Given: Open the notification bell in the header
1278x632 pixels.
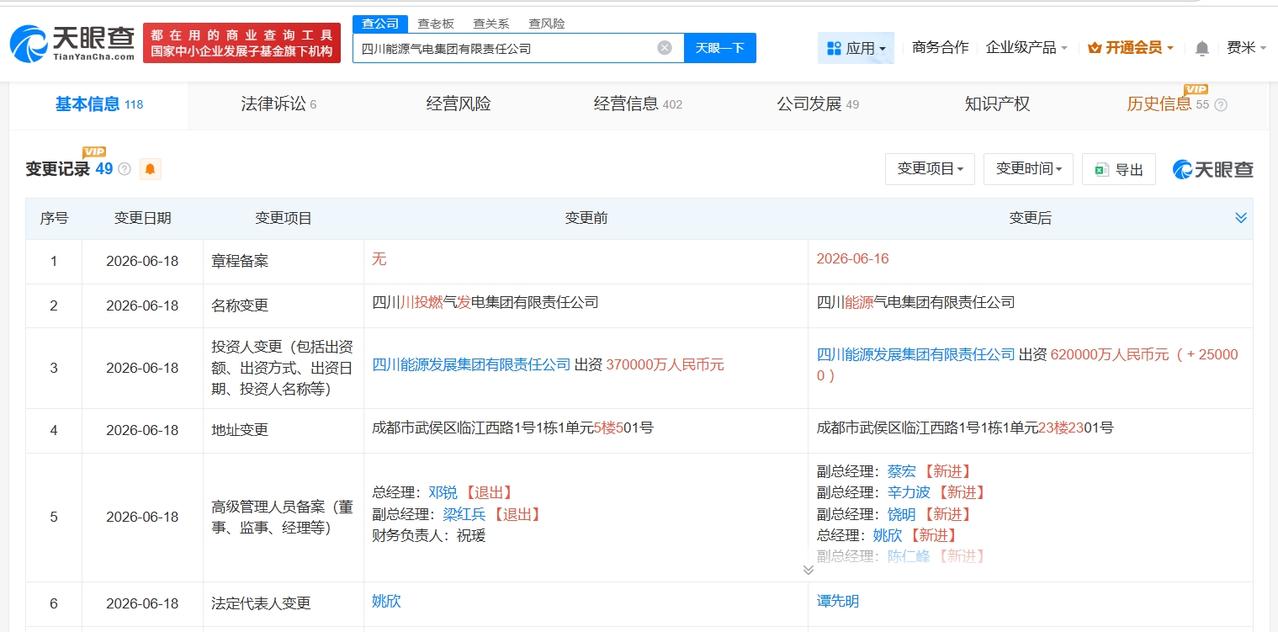Looking at the screenshot, I should tap(1202, 48).
